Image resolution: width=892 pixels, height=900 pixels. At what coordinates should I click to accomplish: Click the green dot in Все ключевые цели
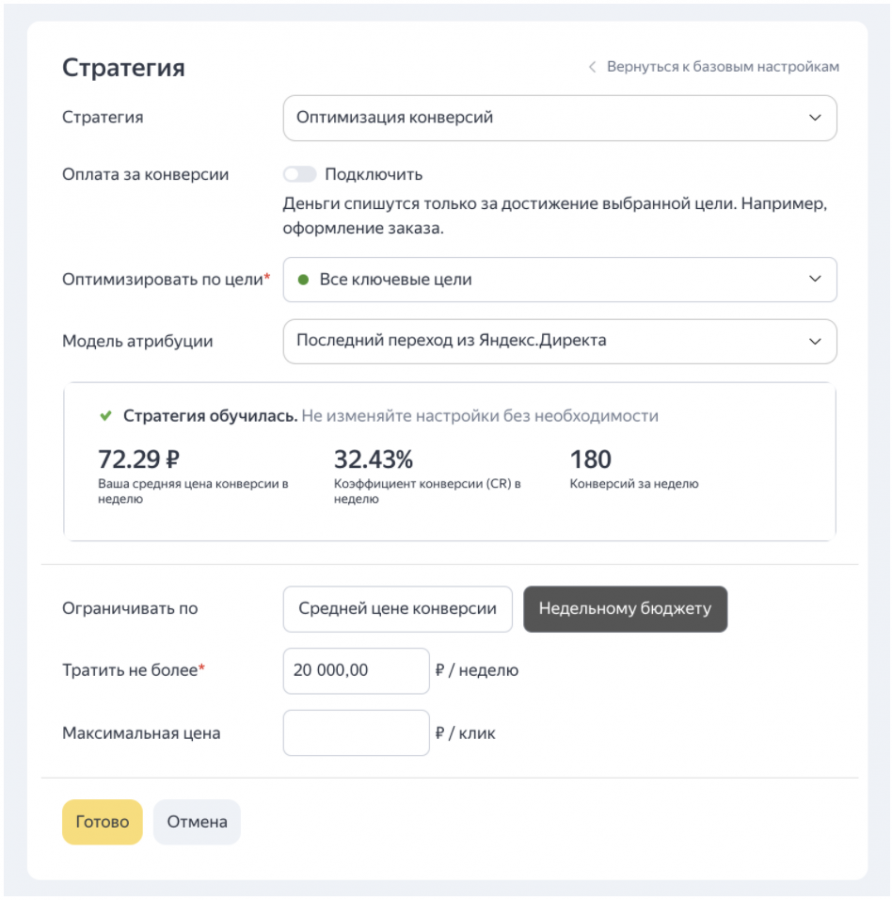(304, 280)
